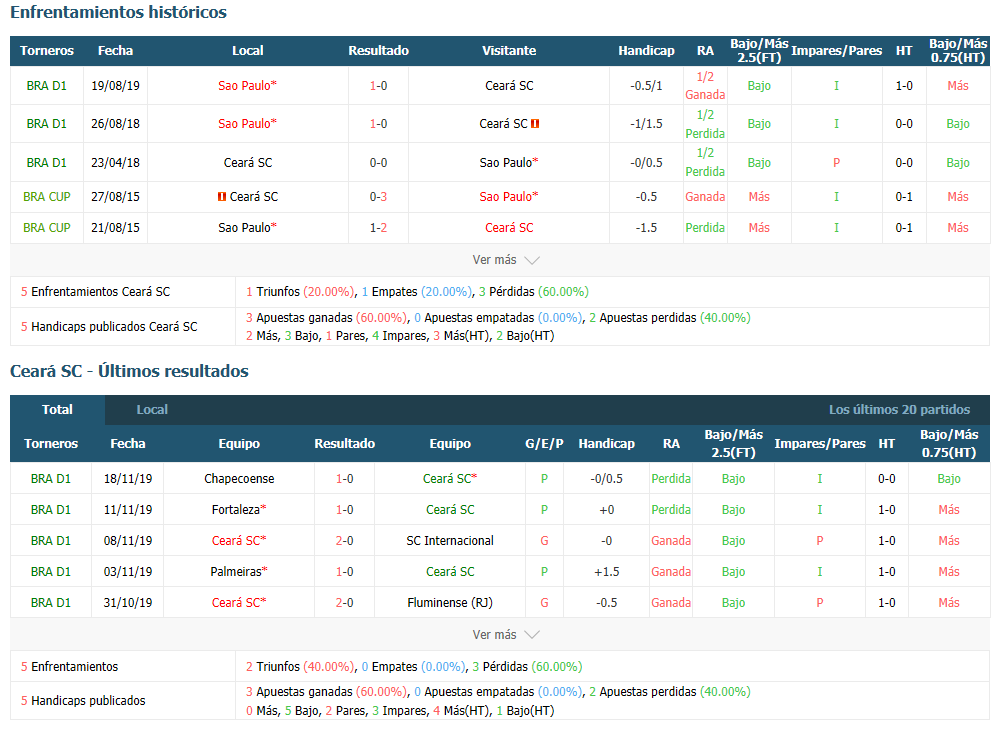
Task: Open Fortaleza team link
Action: click(x=239, y=510)
